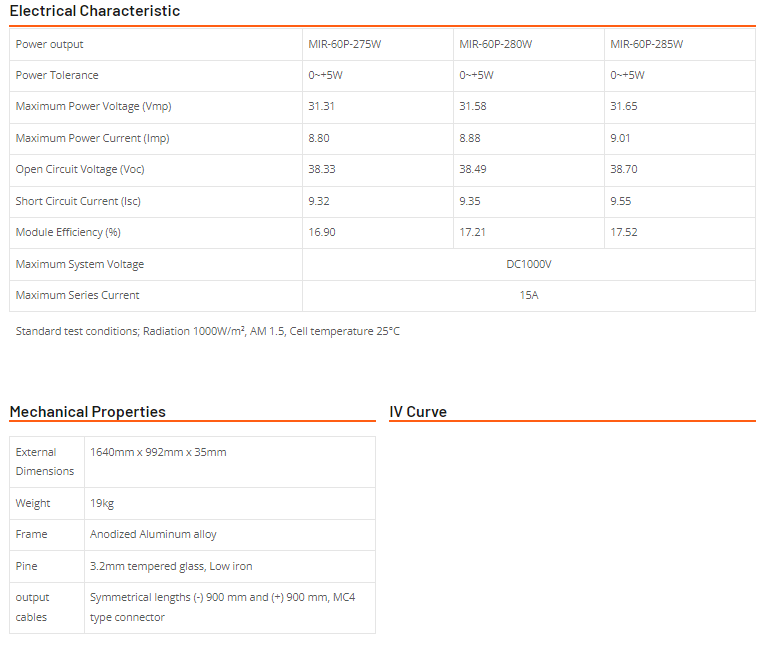This screenshot has width=760, height=653.
Task: Select the 19kg weight value
Action: click(x=102, y=503)
